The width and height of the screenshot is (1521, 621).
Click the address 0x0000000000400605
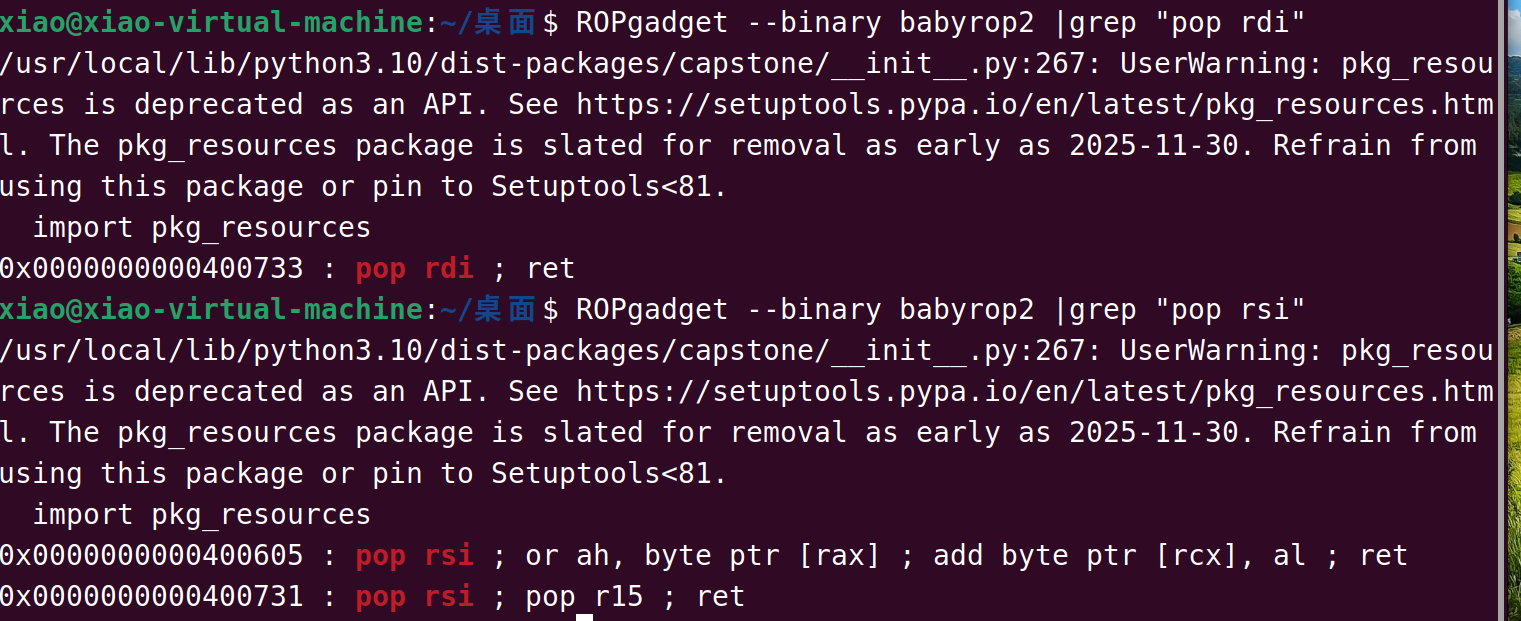point(151,555)
